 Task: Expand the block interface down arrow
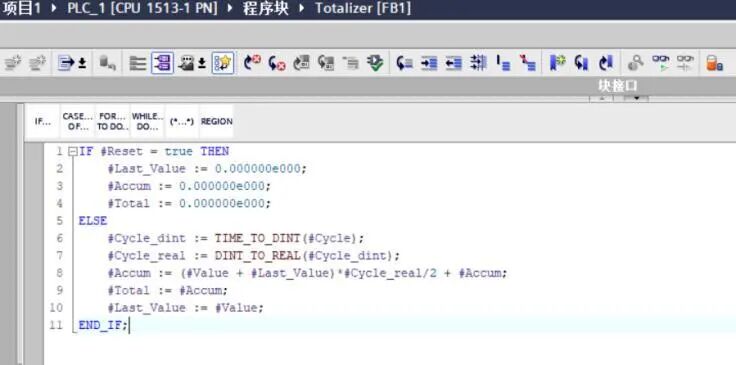tap(637, 99)
